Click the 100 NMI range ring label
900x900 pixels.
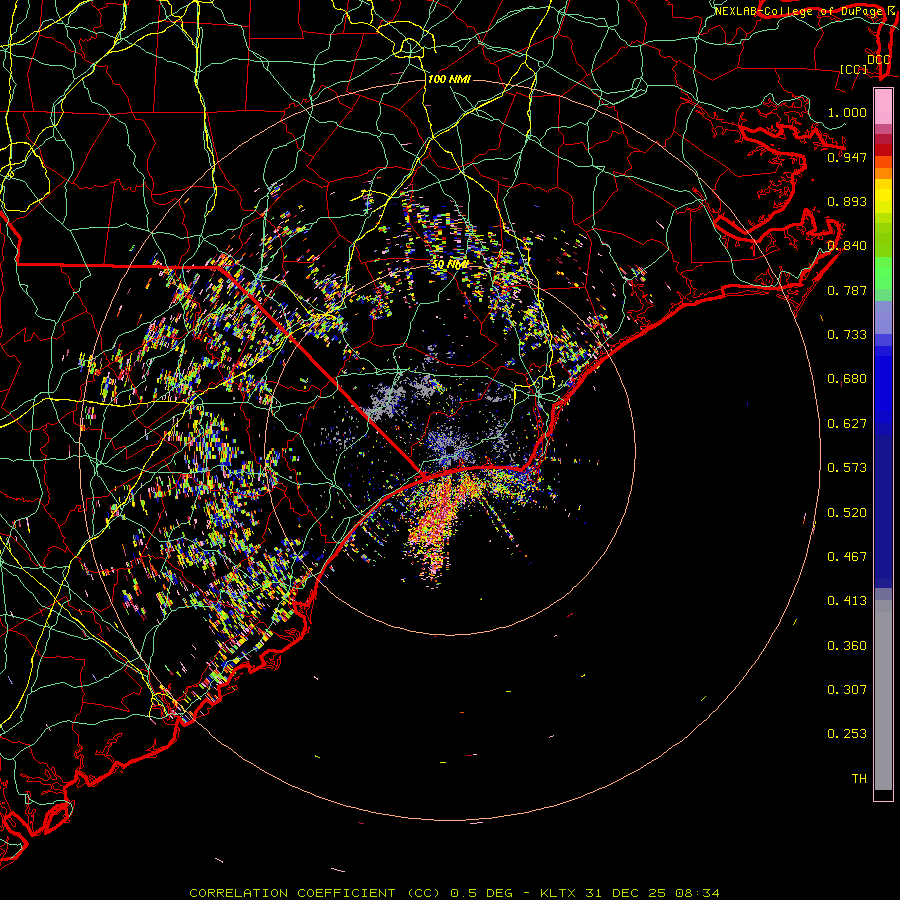pos(449,79)
